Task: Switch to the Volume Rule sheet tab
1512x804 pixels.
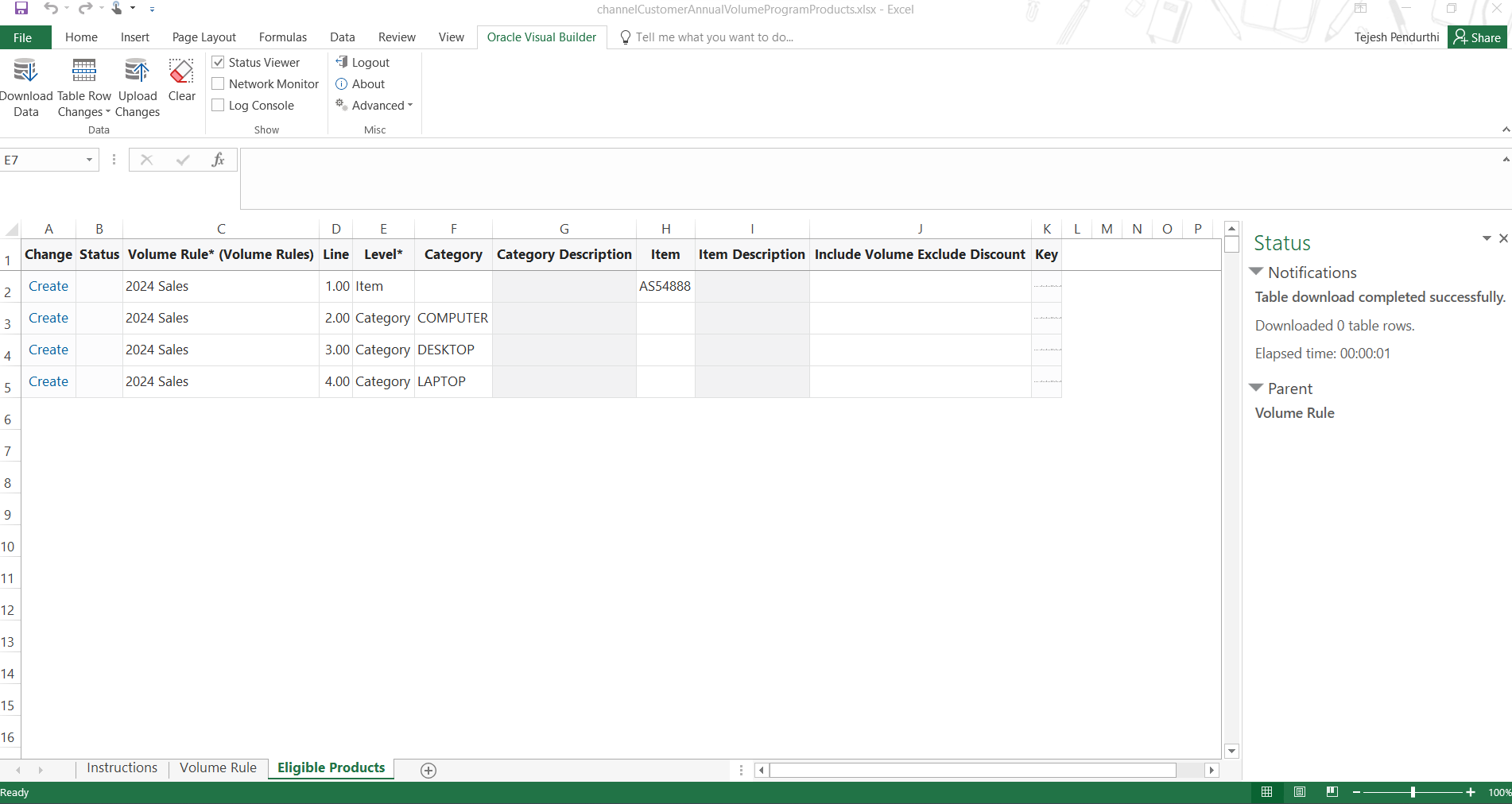Action: click(x=218, y=767)
